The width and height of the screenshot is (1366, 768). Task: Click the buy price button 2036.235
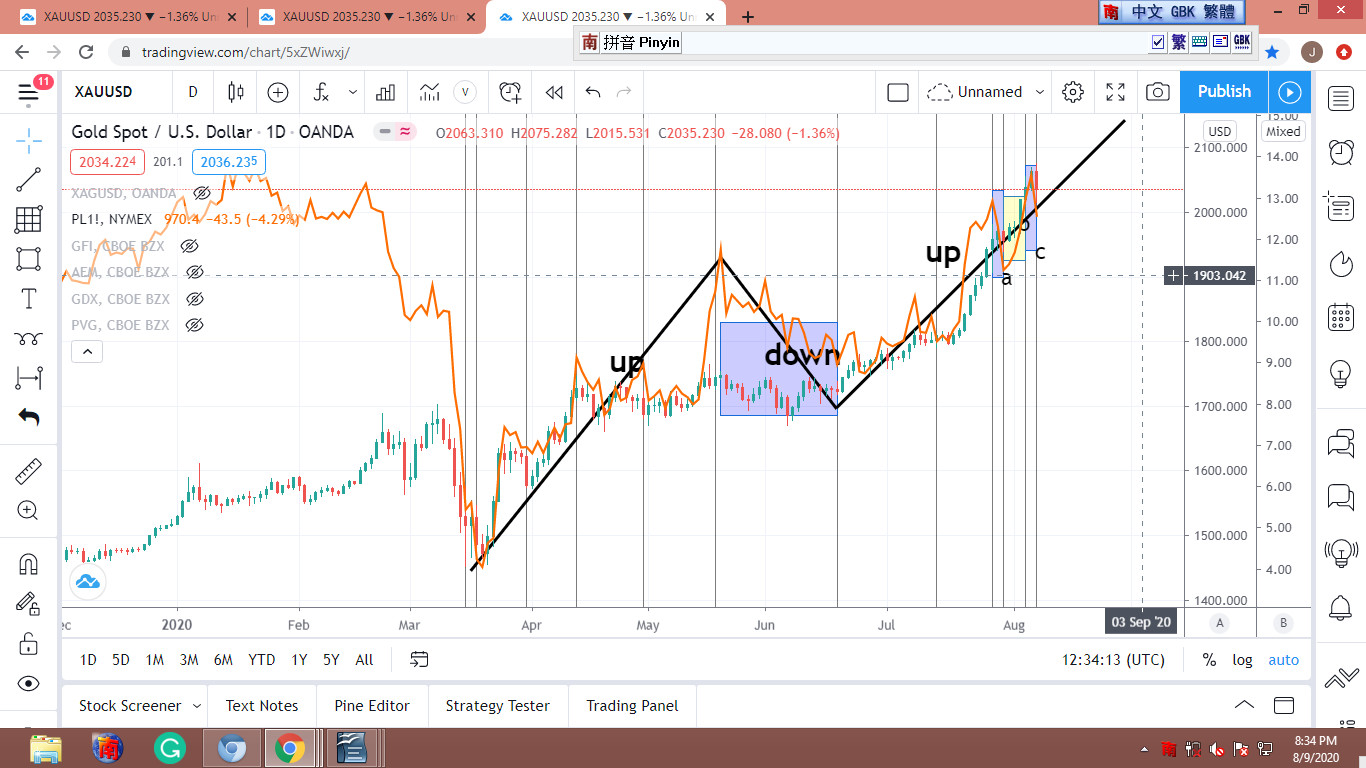[x=229, y=162]
